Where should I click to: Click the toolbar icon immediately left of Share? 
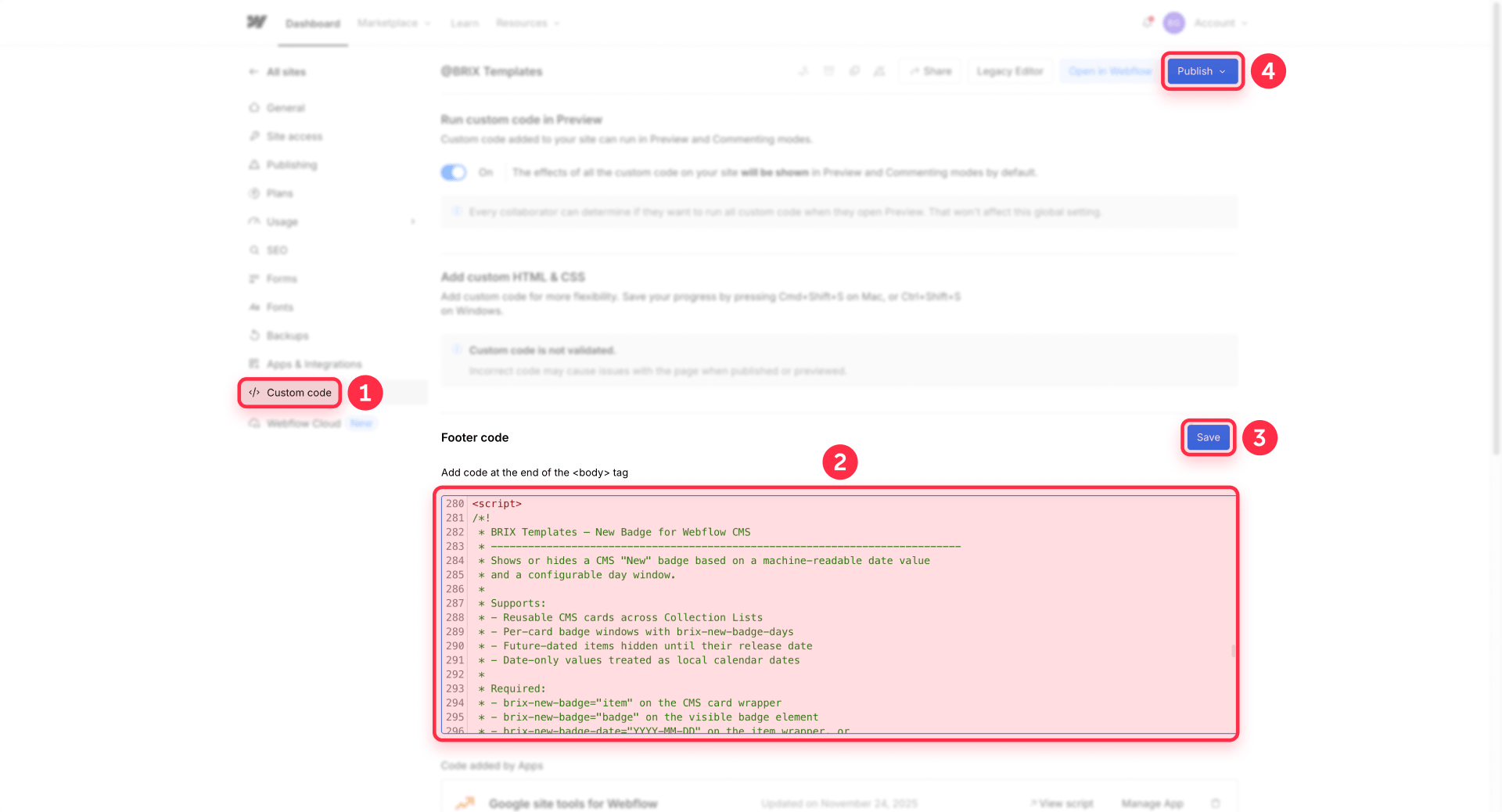[879, 71]
